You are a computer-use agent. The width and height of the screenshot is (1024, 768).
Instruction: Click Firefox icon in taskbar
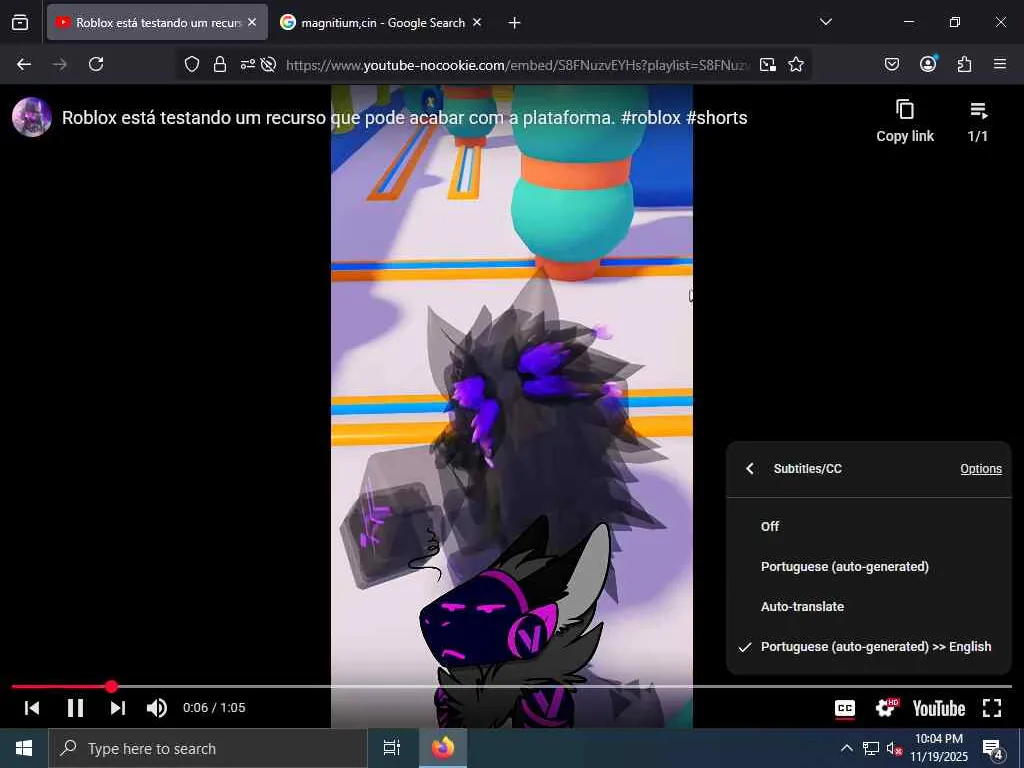click(443, 748)
